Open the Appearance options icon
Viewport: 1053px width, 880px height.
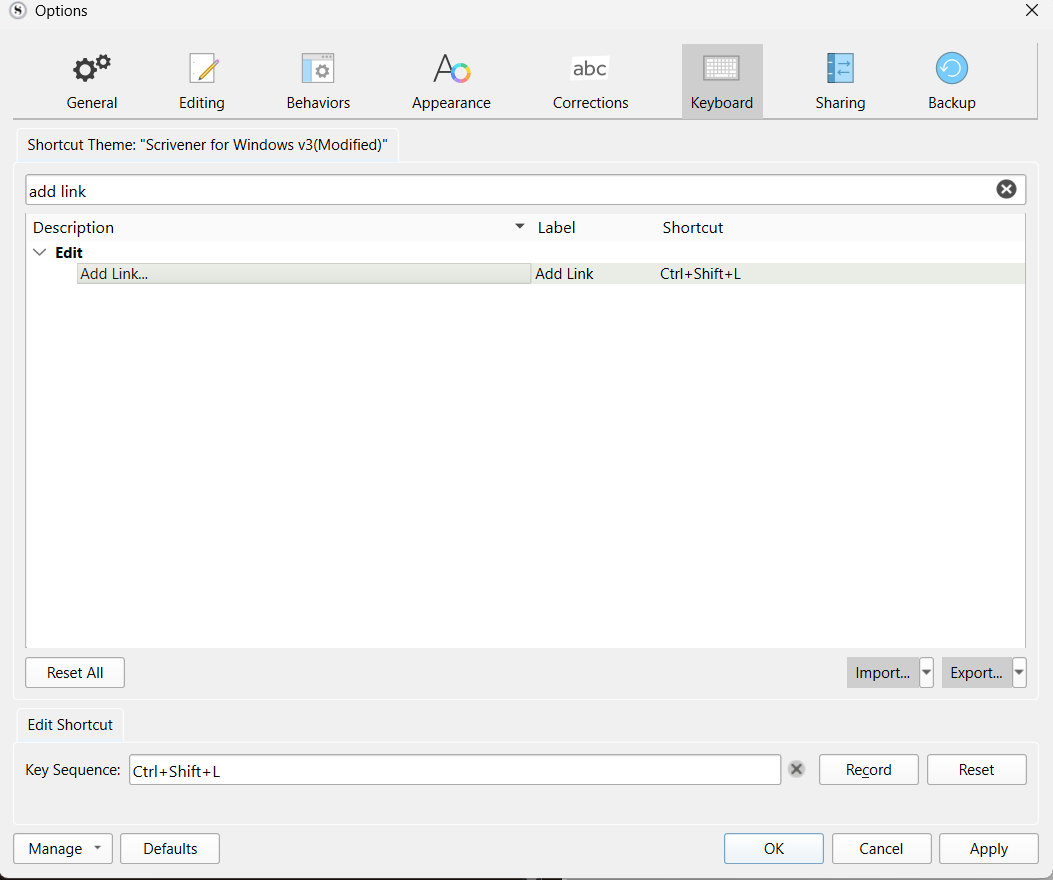[451, 69]
